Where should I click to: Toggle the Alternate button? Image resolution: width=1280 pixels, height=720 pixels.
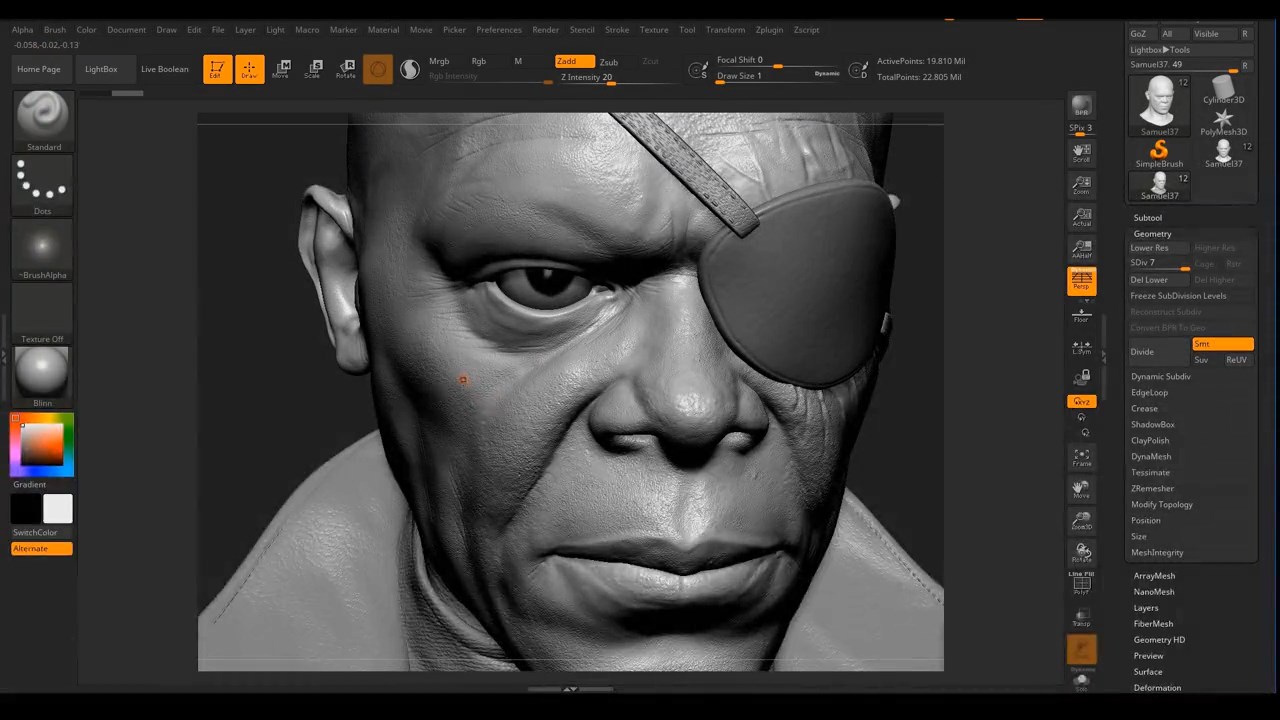point(42,548)
